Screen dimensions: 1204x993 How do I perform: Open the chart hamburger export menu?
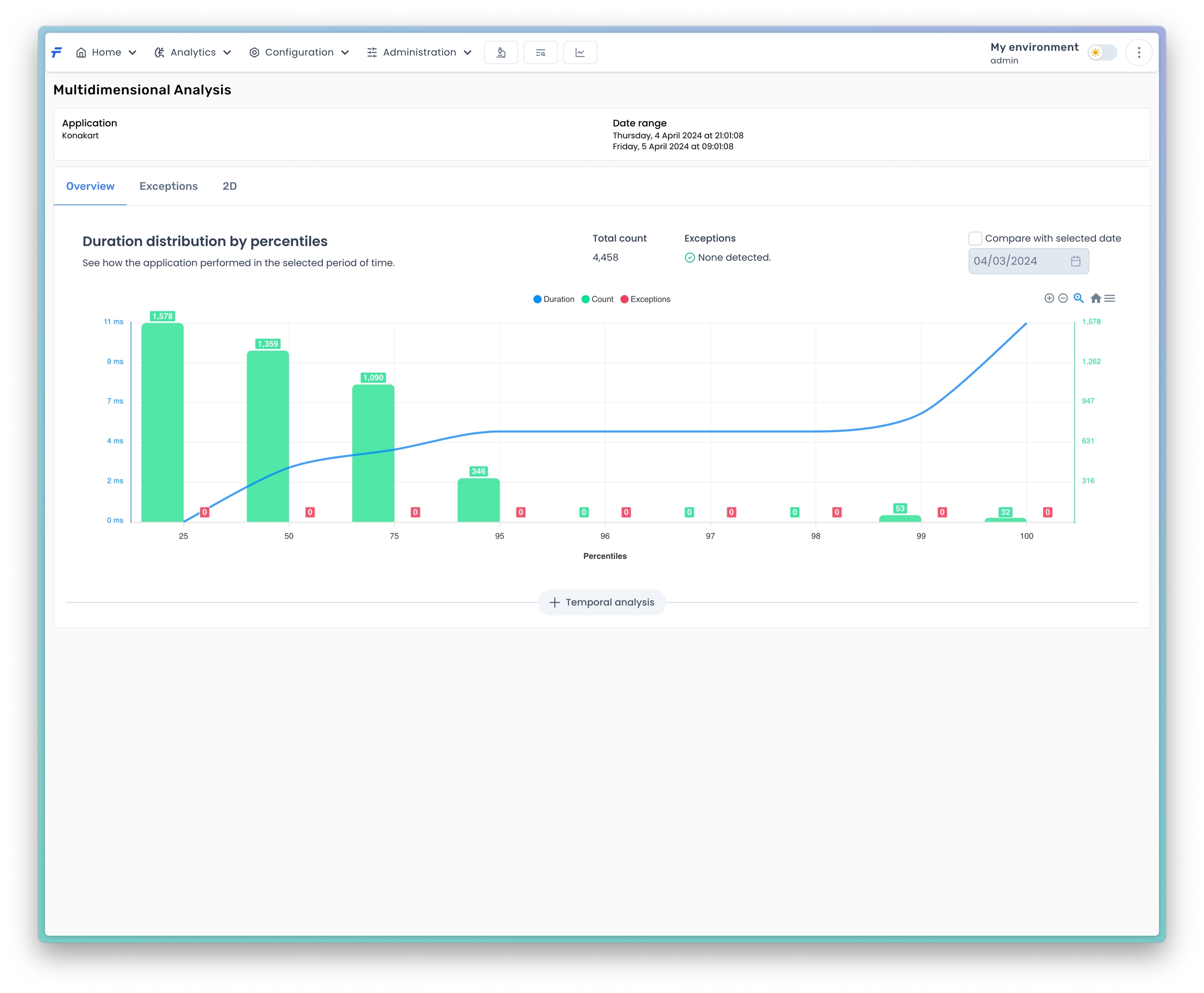click(1109, 298)
